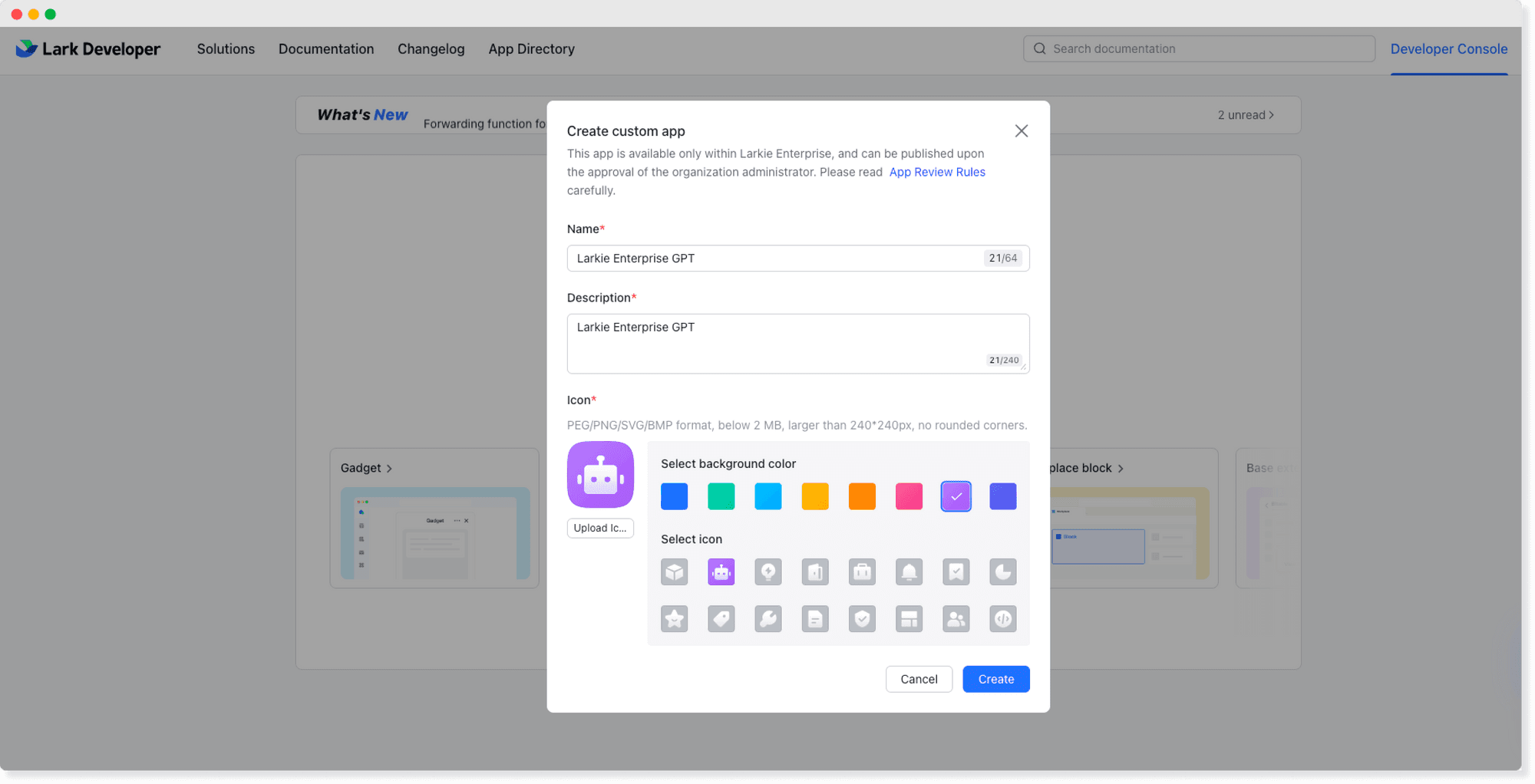Select the blue background color
This screenshot has width=1535, height=784.
pos(674,496)
